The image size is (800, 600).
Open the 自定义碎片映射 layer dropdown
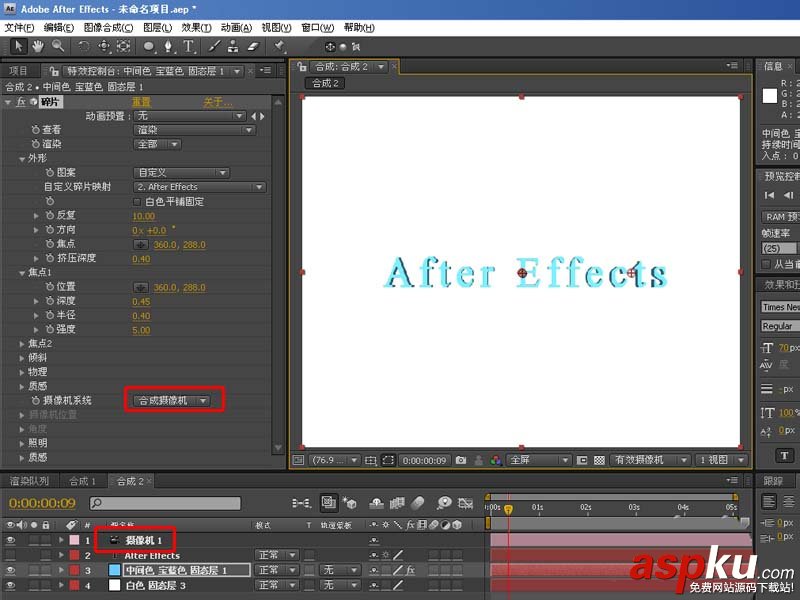199,187
